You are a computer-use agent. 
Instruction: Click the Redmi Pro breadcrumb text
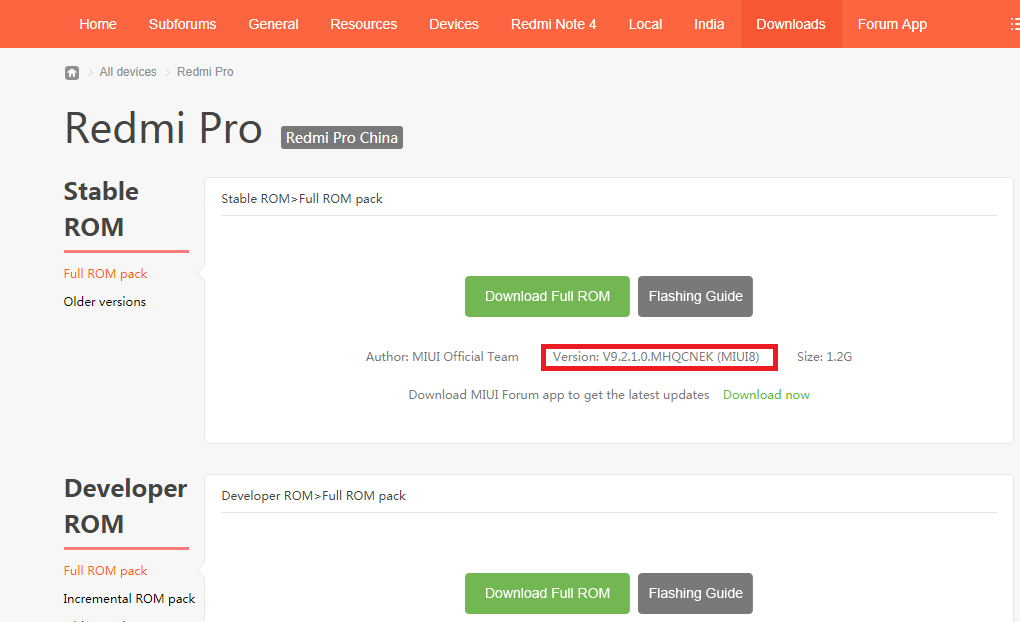point(205,72)
